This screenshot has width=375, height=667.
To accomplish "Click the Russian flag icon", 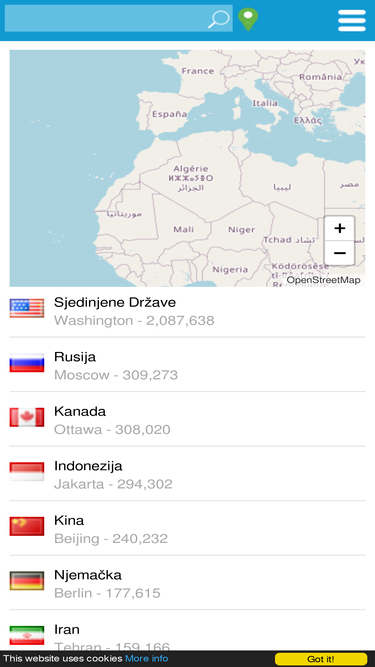I will pos(27,362).
